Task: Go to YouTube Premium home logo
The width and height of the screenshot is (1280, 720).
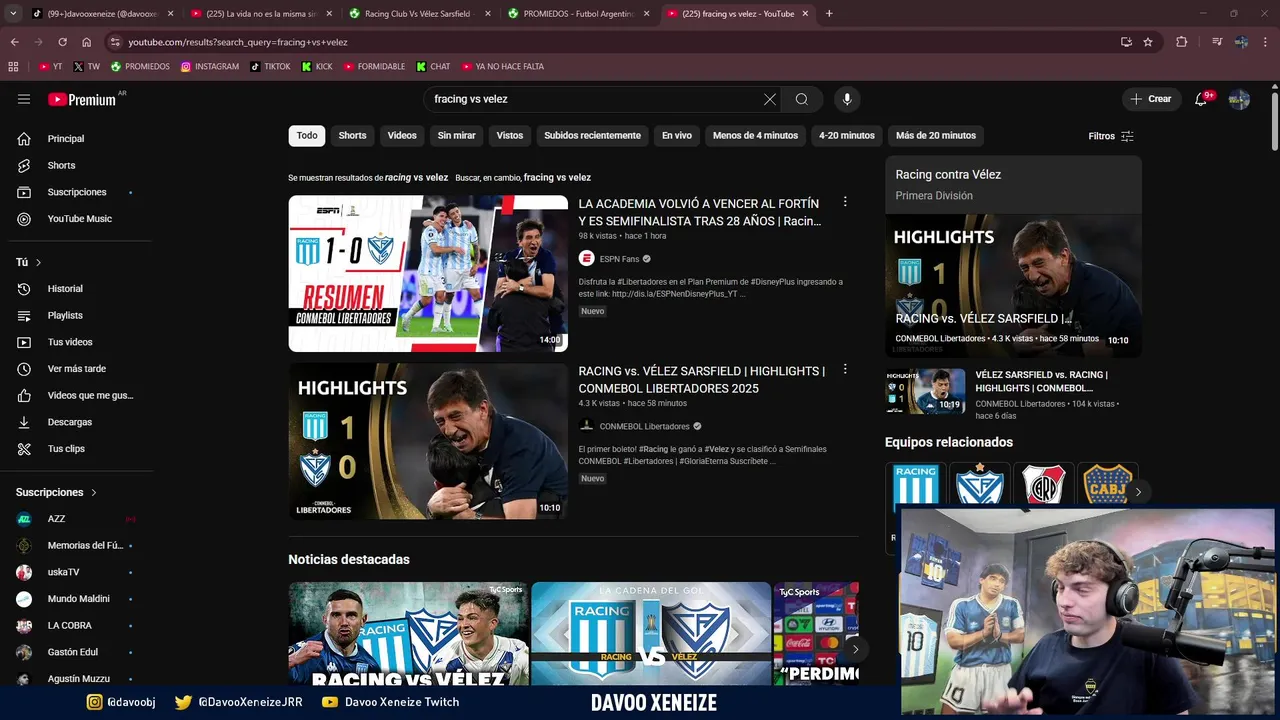Action: tap(82, 99)
